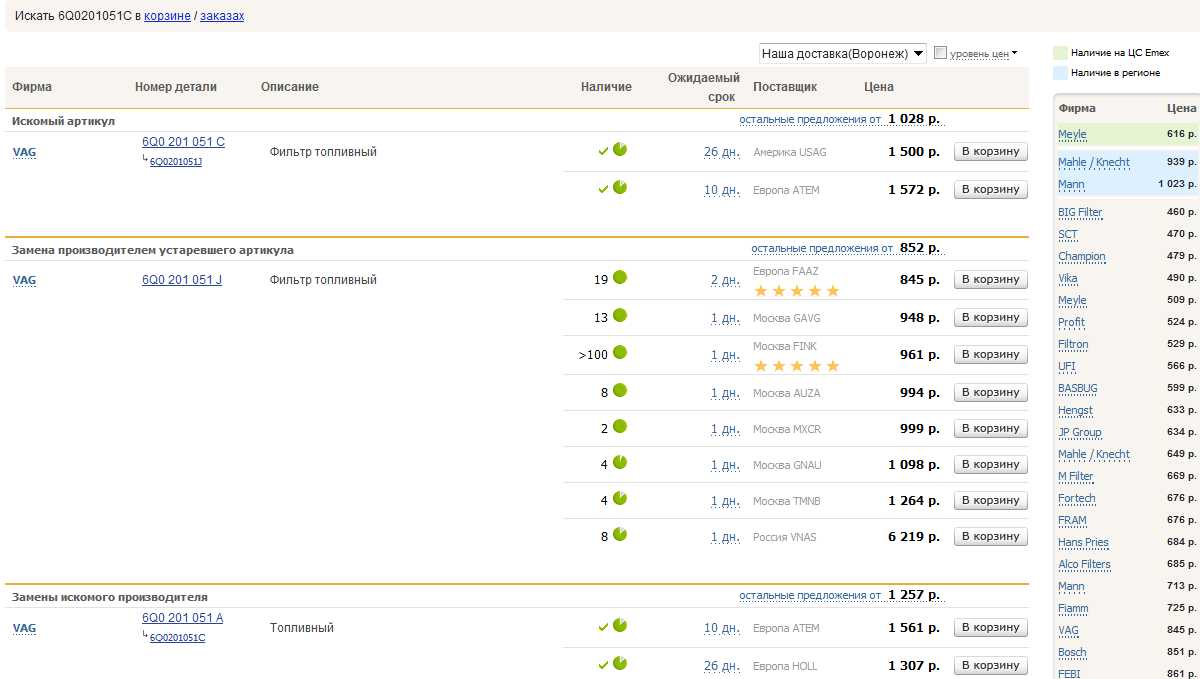This screenshot has height=679, width=1200.
Task: Open sub-reference 6Q0201051J under 051 C
Action: point(176,162)
